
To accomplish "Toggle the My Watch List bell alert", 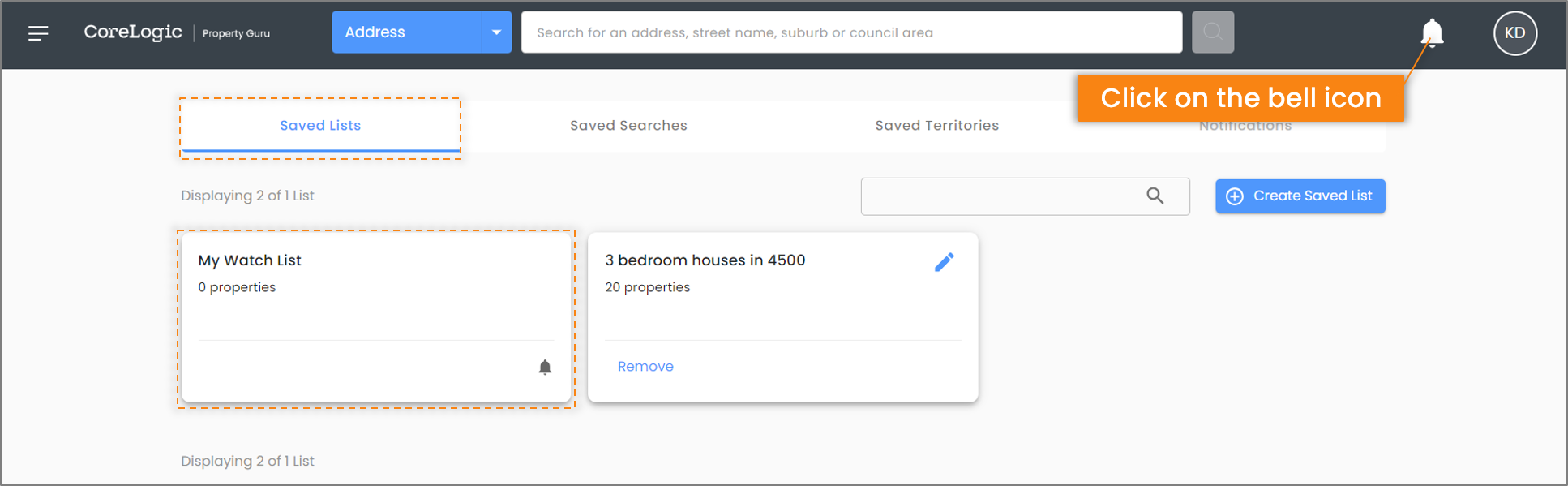I will pos(545,368).
